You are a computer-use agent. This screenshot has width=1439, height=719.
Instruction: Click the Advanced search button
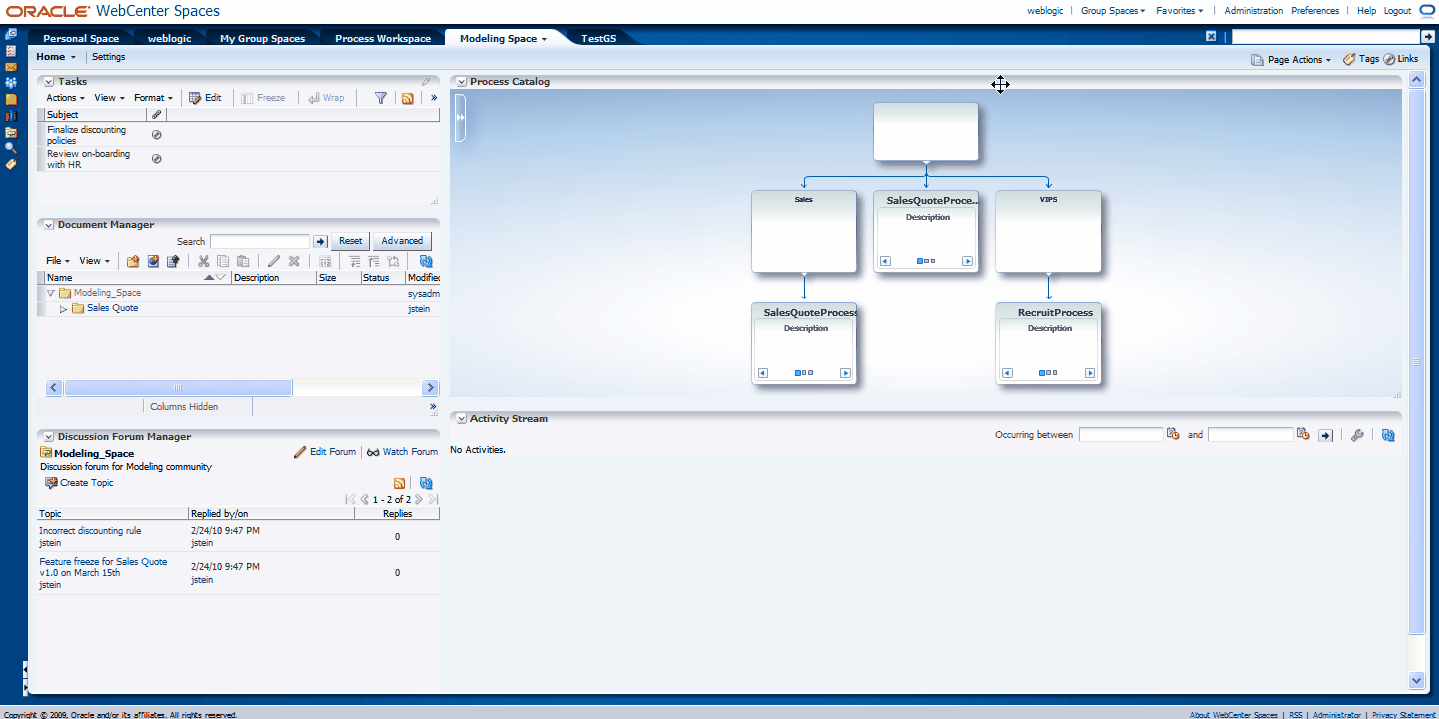point(402,241)
